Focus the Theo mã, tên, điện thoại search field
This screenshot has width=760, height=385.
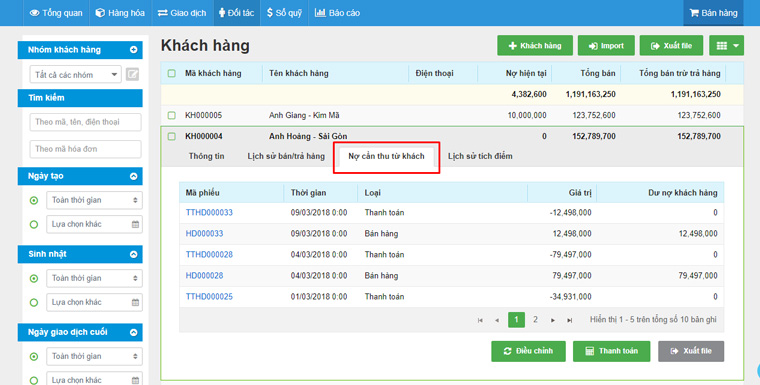click(x=85, y=122)
